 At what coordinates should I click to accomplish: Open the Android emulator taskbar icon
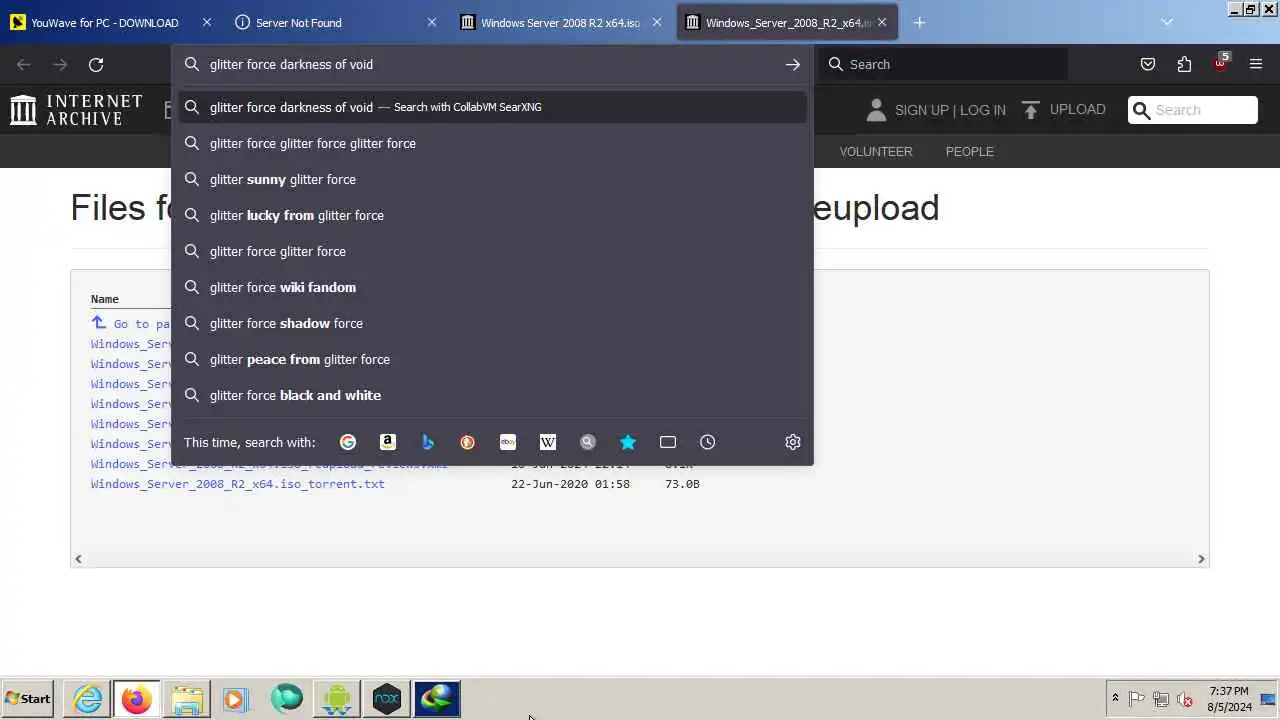[337, 699]
